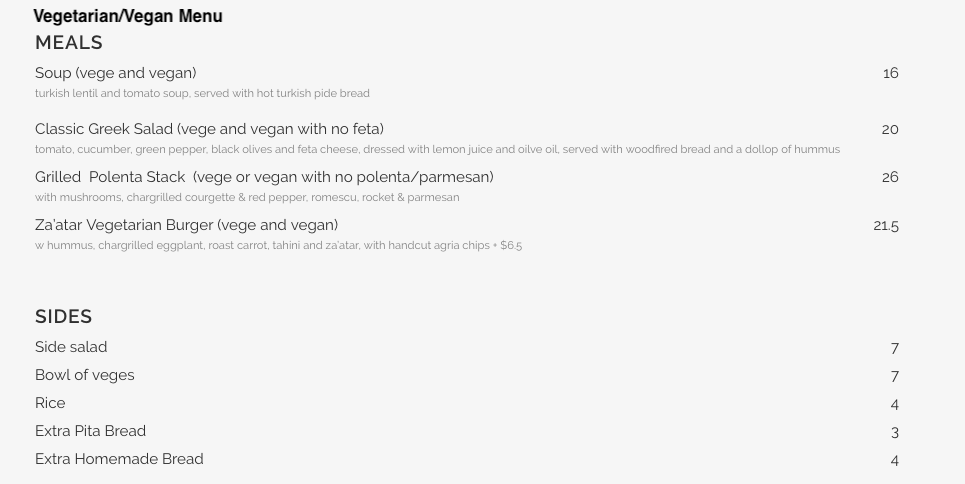
Task: Click the Polenta Stack mushrooms description line
Action: tap(247, 198)
